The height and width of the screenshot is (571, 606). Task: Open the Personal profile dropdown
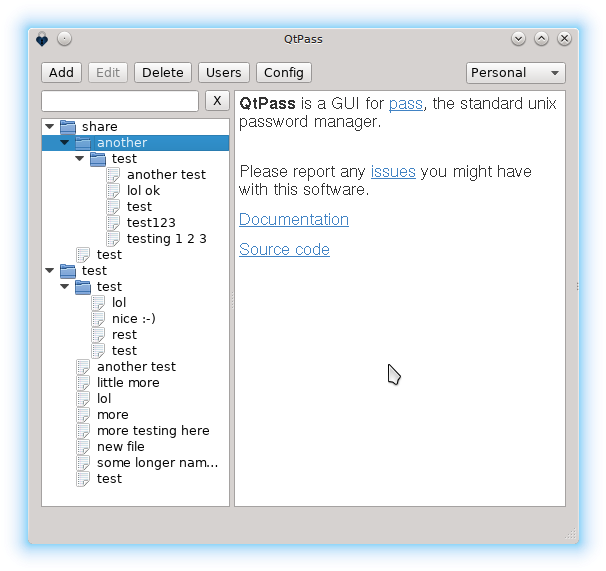pyautogui.click(x=516, y=73)
